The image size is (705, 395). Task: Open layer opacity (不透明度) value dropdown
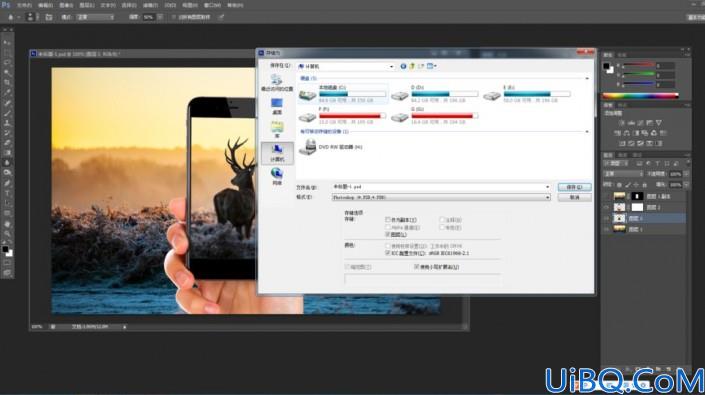pyautogui.click(x=686, y=174)
